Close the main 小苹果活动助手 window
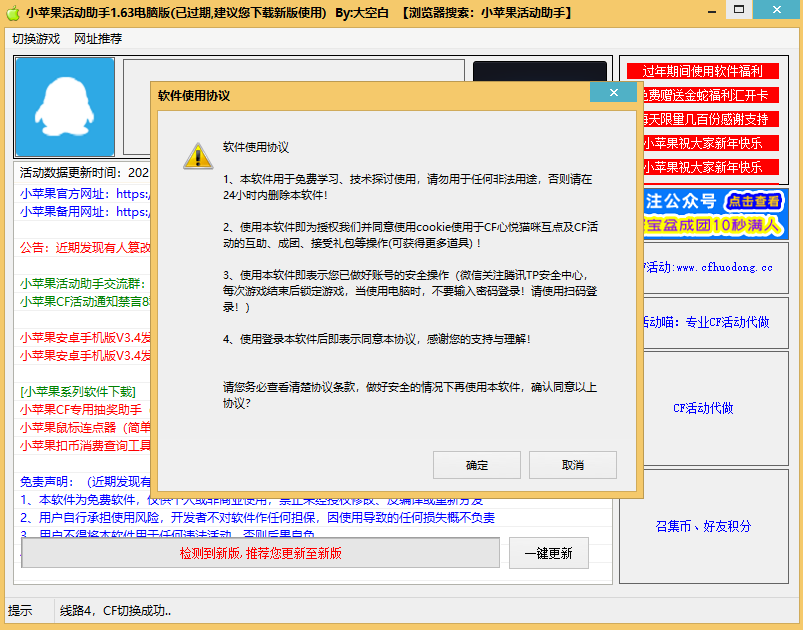803x630 pixels. (x=777, y=10)
